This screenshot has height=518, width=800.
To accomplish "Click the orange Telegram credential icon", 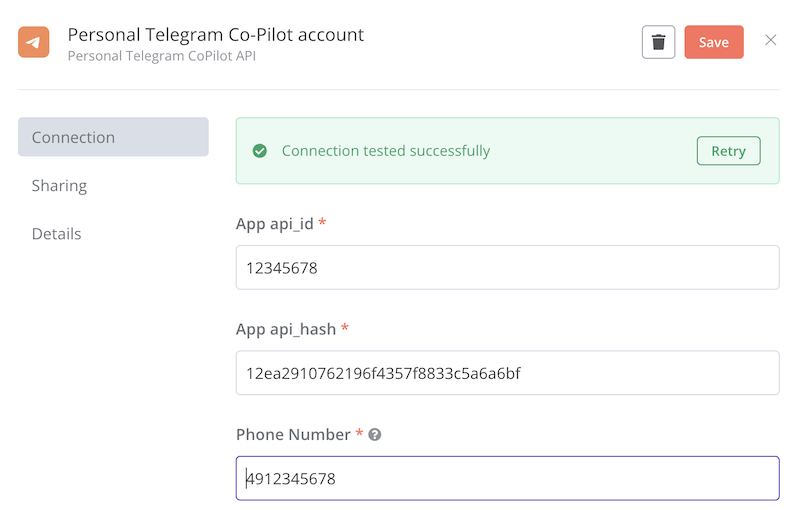I will (x=34, y=42).
